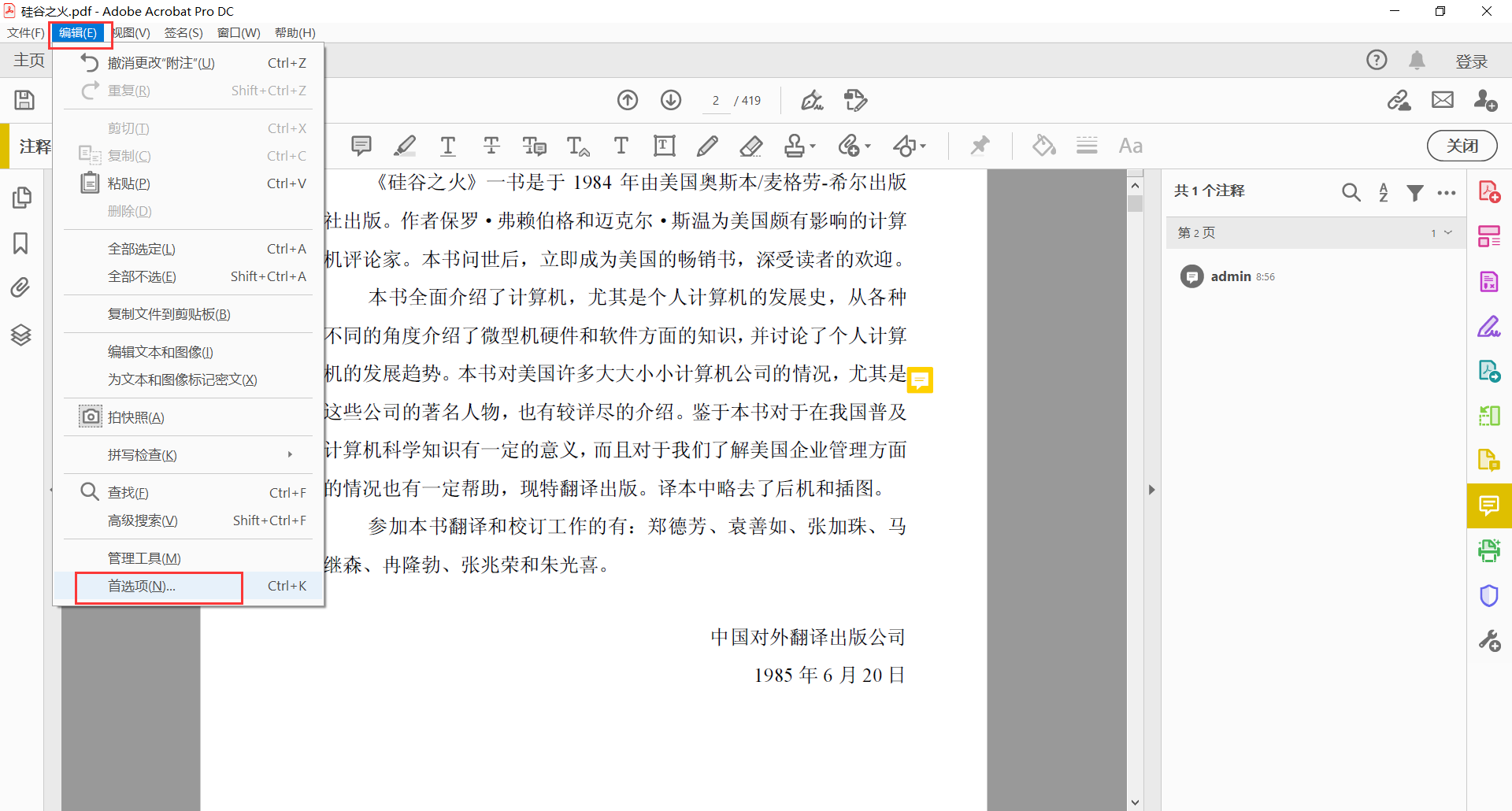Image resolution: width=1512 pixels, height=811 pixels.
Task: Choose Paste (粘贴) from Edit menu
Action: click(x=189, y=183)
